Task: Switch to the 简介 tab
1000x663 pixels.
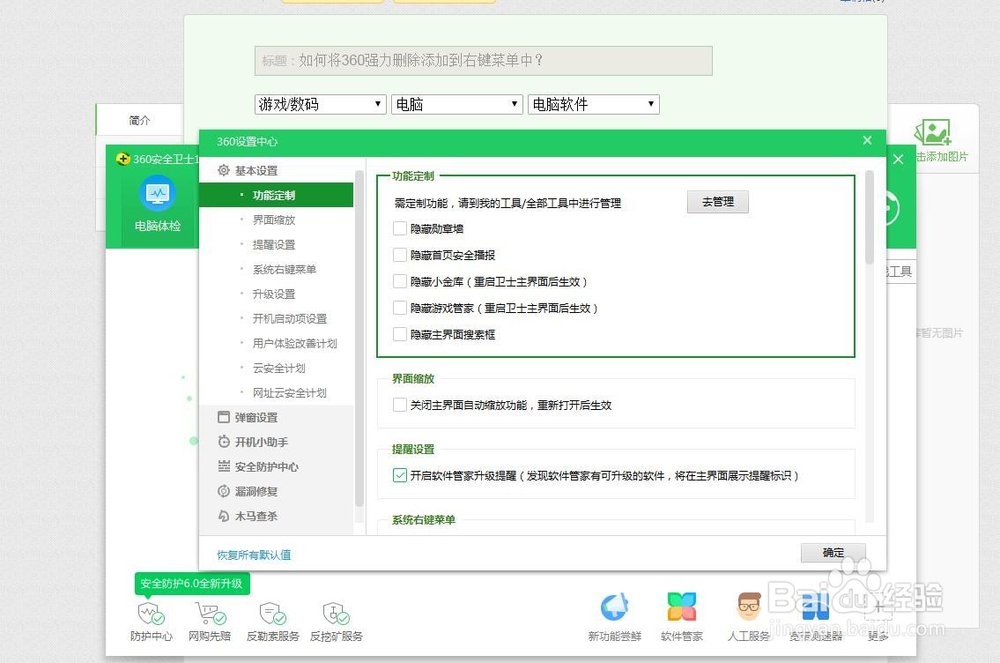Action: click(x=139, y=120)
